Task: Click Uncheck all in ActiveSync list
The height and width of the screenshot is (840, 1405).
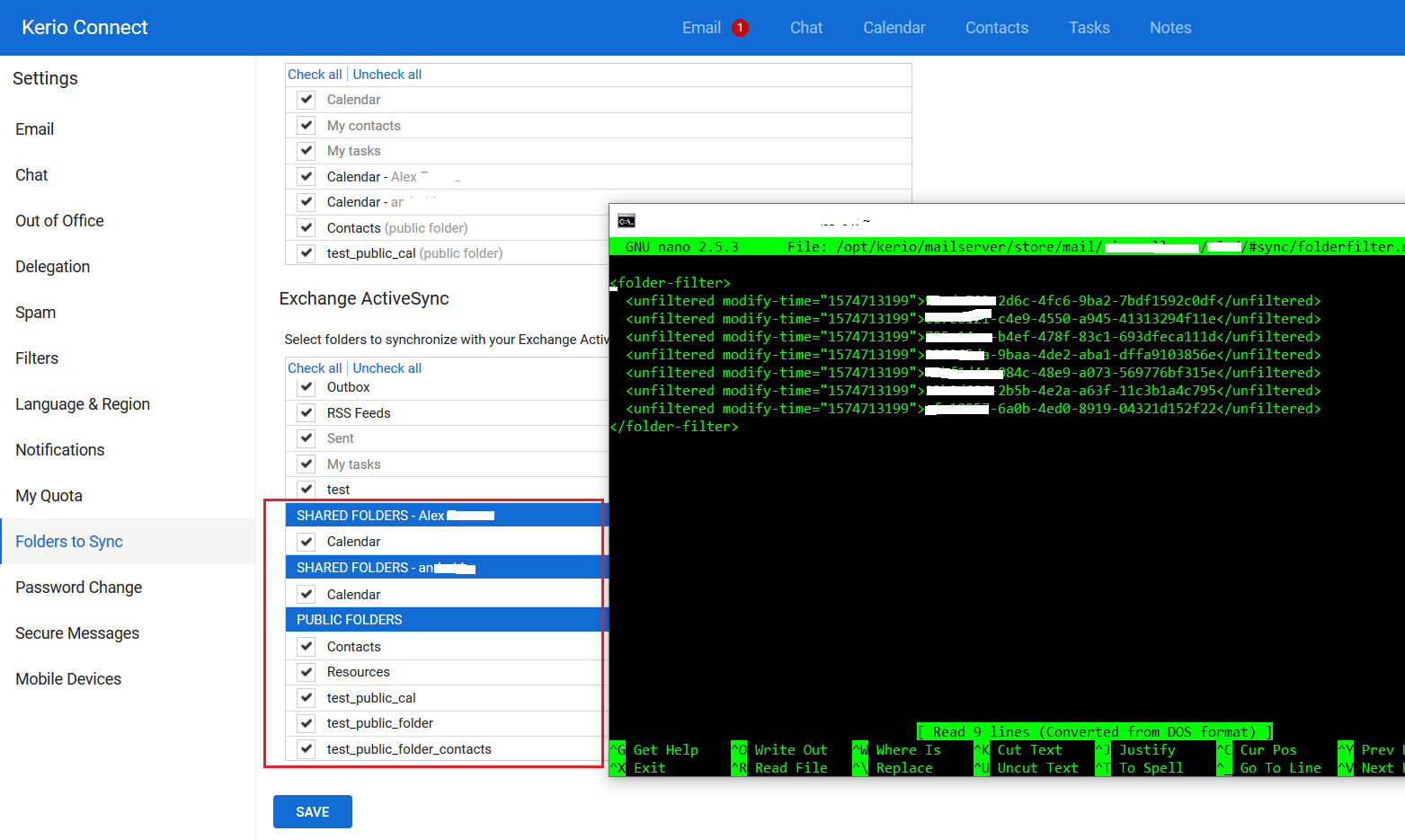Action: [387, 368]
